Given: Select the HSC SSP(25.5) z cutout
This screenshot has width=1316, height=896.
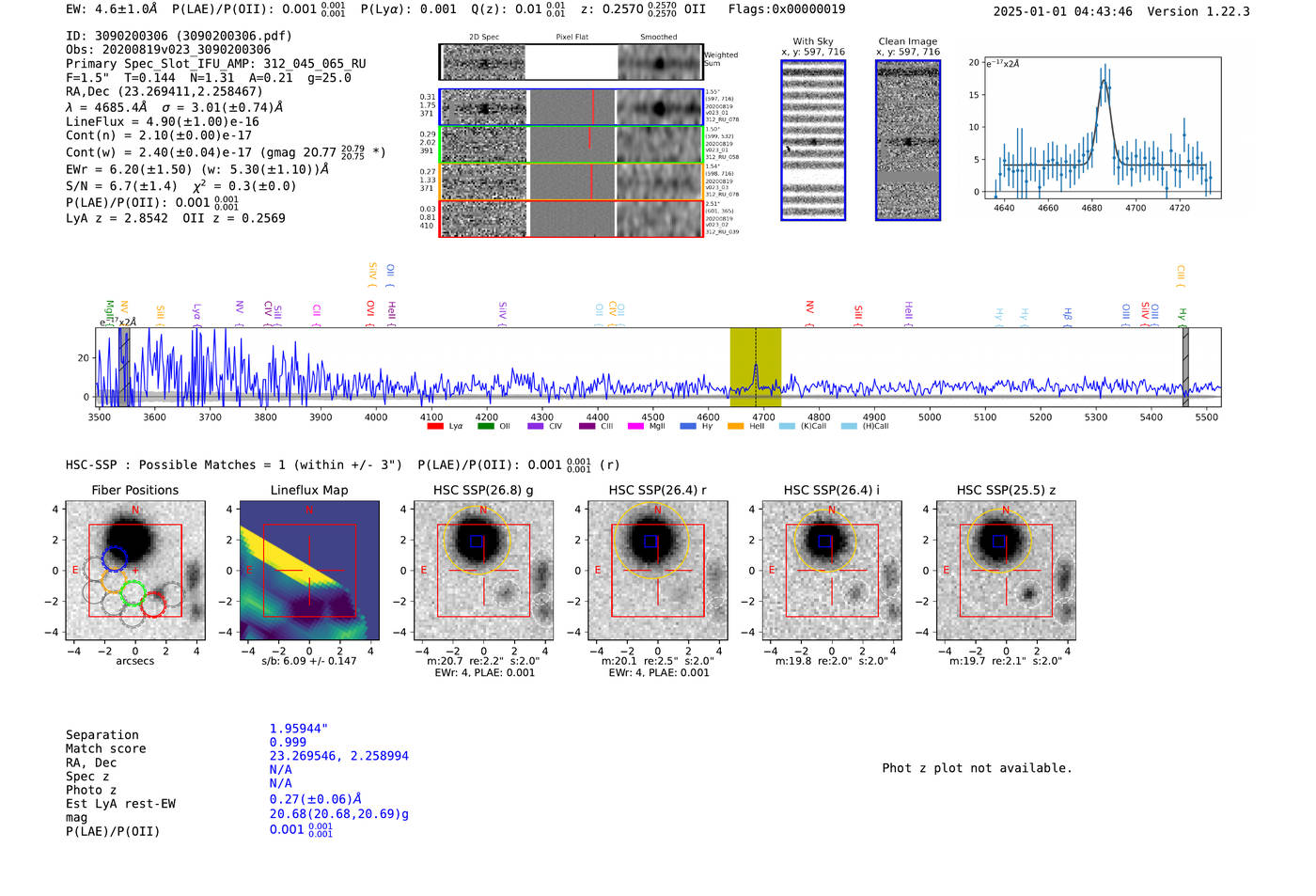Looking at the screenshot, I should click(x=1006, y=571).
